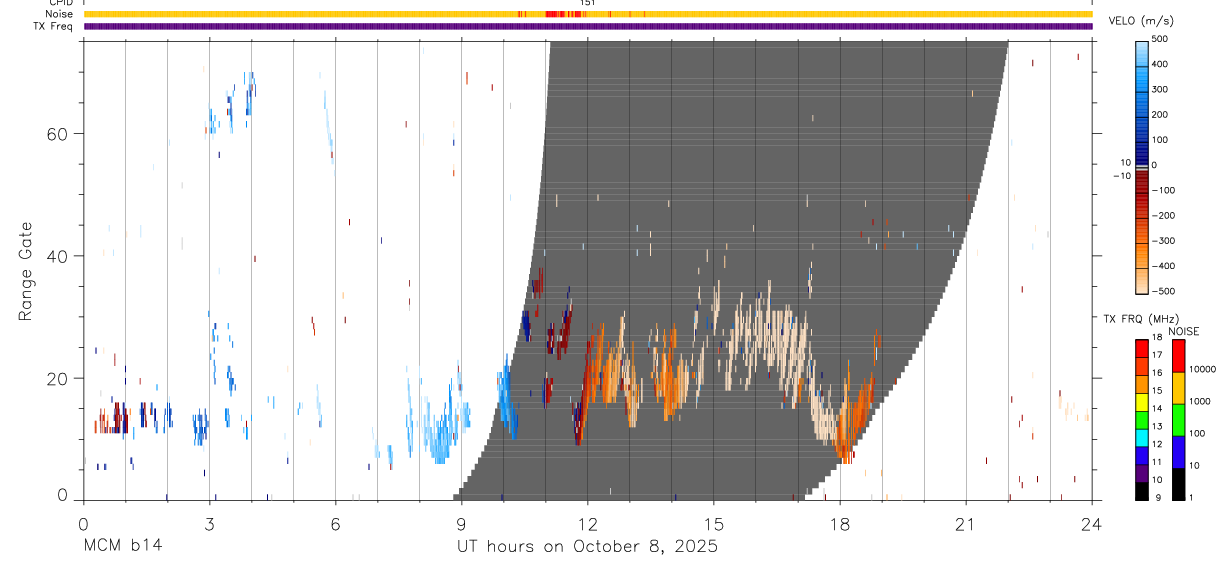This screenshot has width=1228, height=567.
Task: Click the green swatch in the TX FRQ legend
Action: [x=1142, y=420]
